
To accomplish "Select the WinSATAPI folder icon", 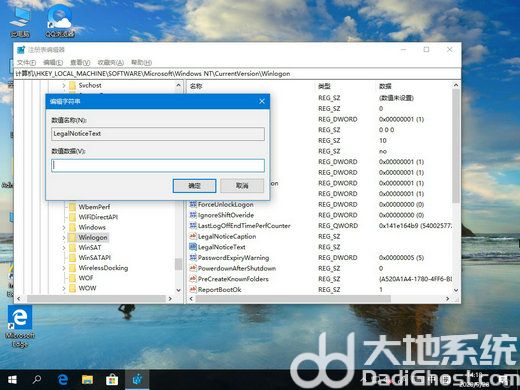I will click(72, 258).
